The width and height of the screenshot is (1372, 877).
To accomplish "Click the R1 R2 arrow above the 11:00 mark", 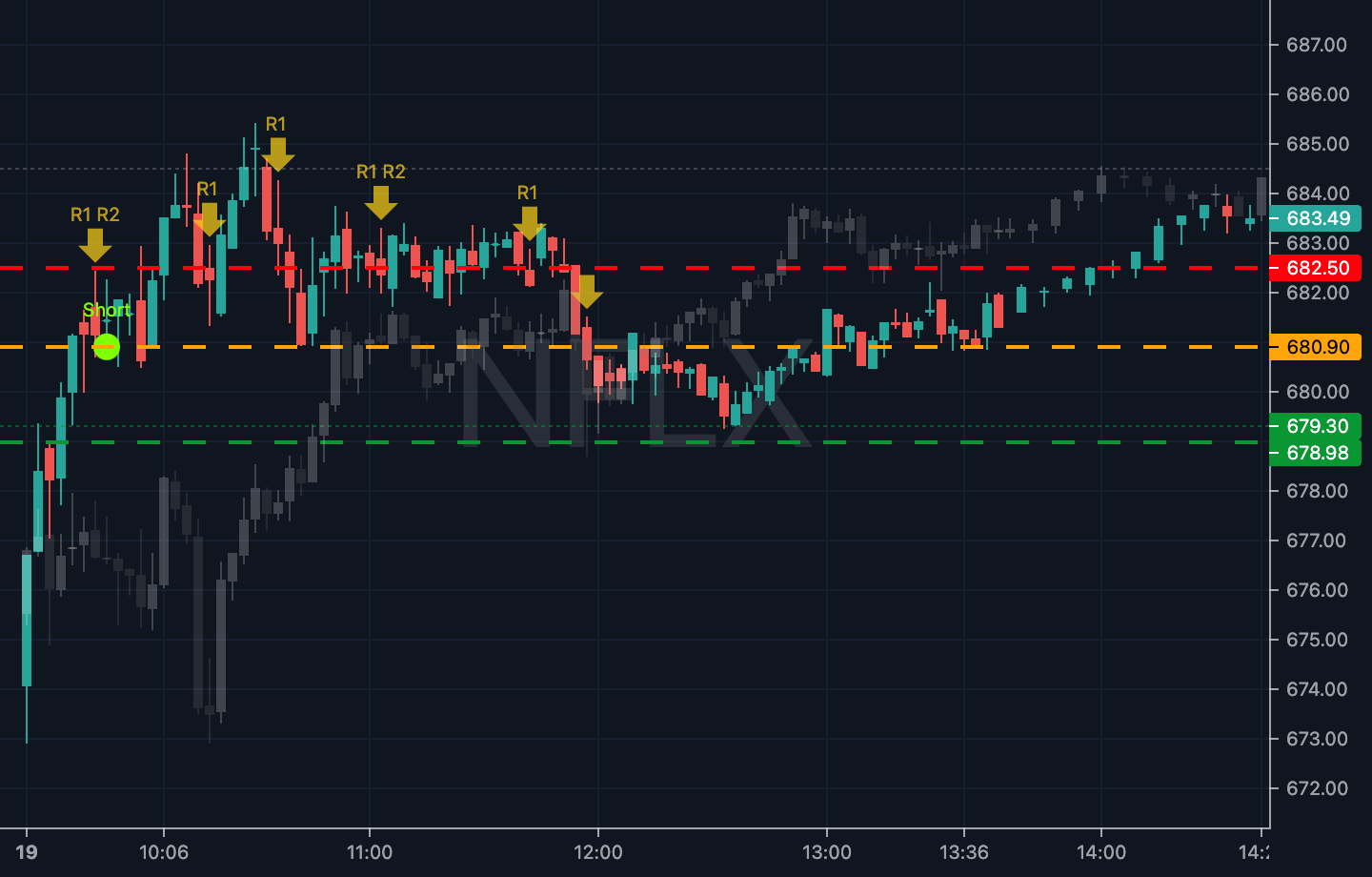I will tap(380, 201).
